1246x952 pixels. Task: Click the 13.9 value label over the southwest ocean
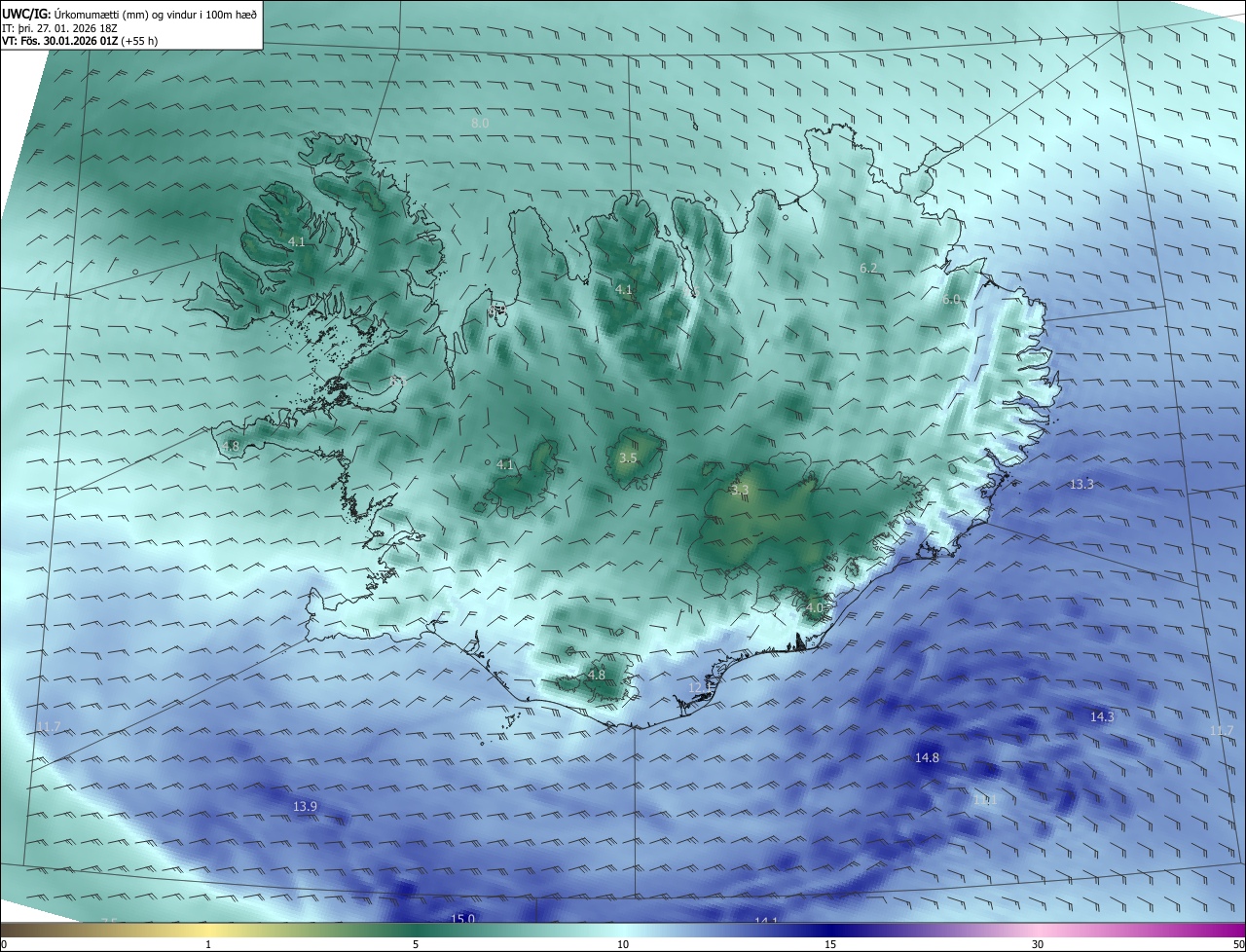click(305, 806)
